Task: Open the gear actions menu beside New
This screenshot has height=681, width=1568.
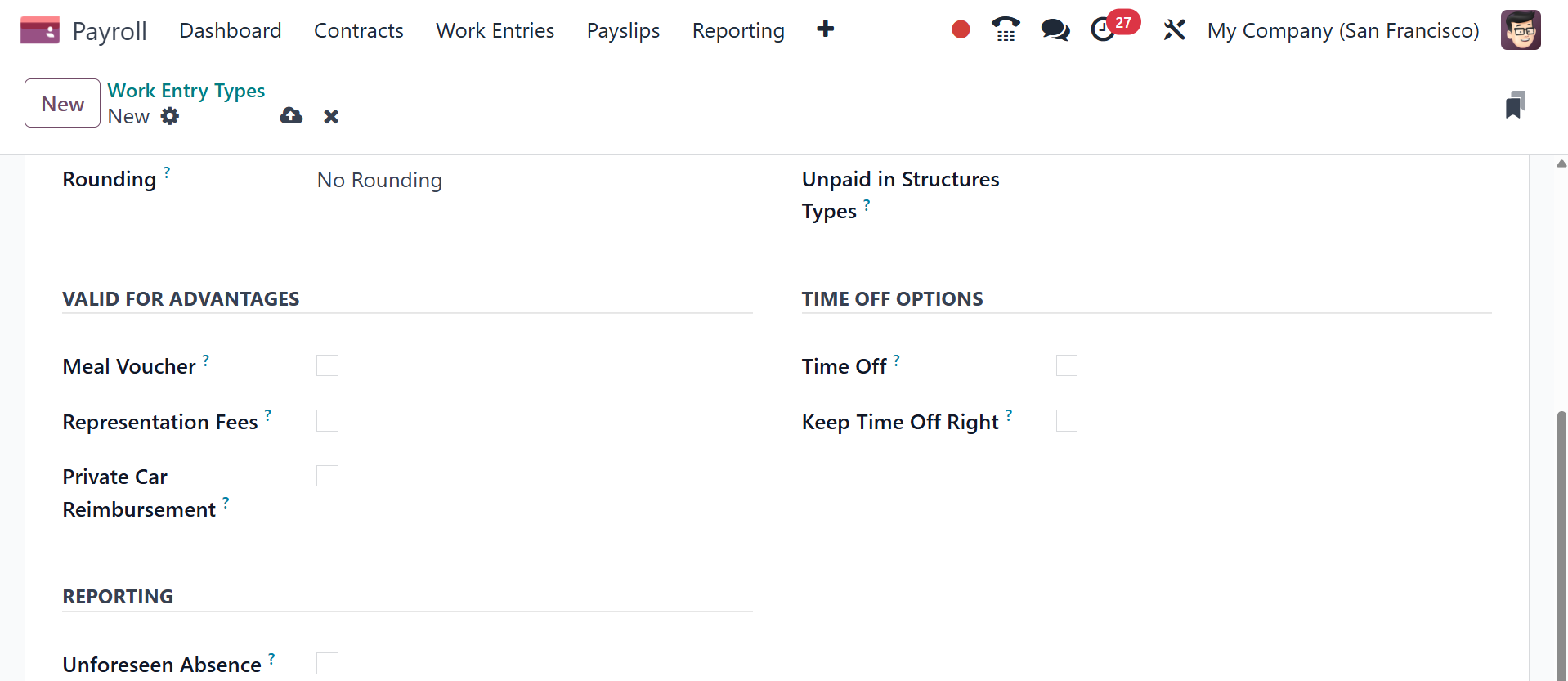Action: [170, 116]
